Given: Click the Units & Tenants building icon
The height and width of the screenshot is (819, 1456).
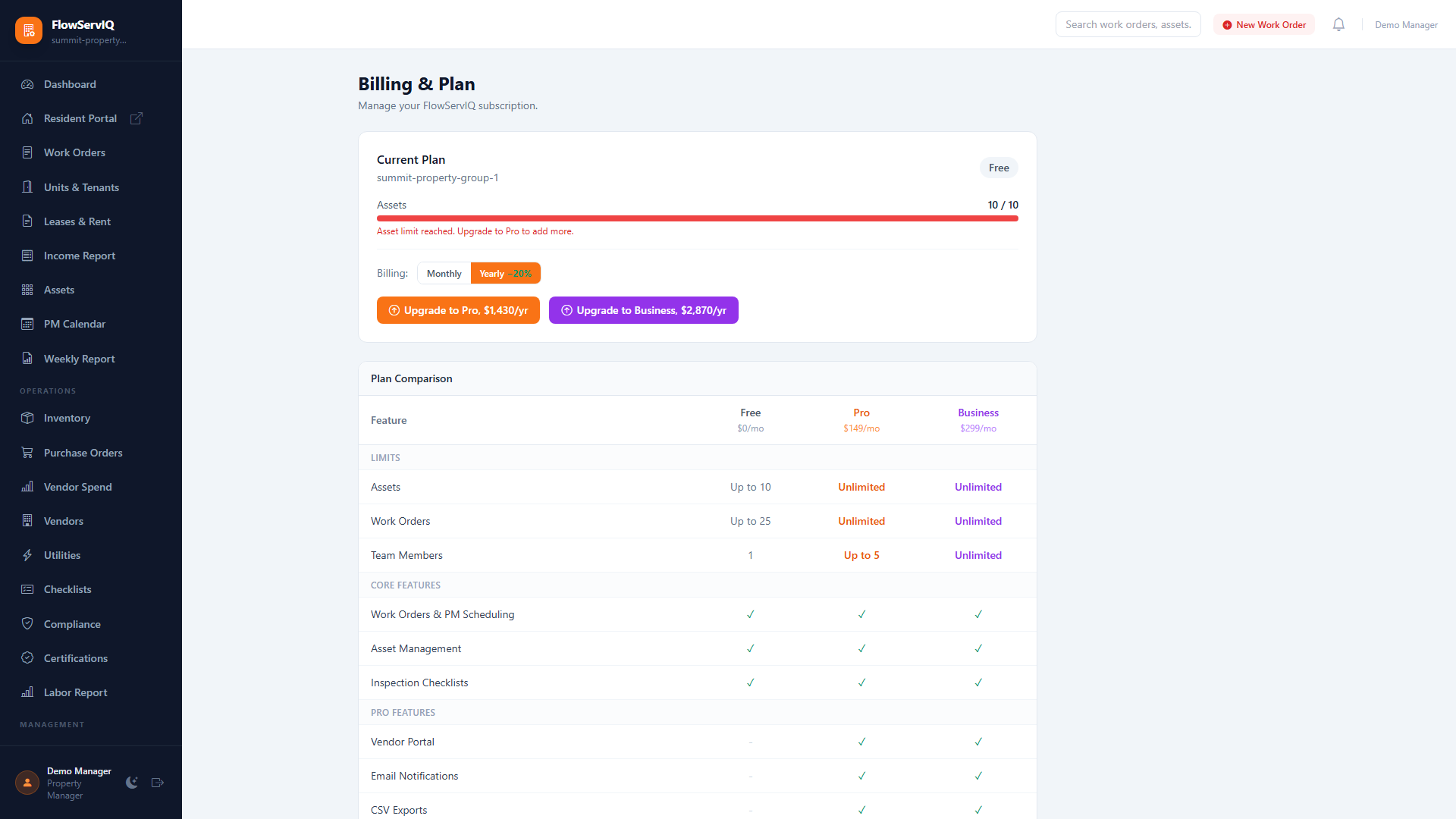Looking at the screenshot, I should click(27, 187).
